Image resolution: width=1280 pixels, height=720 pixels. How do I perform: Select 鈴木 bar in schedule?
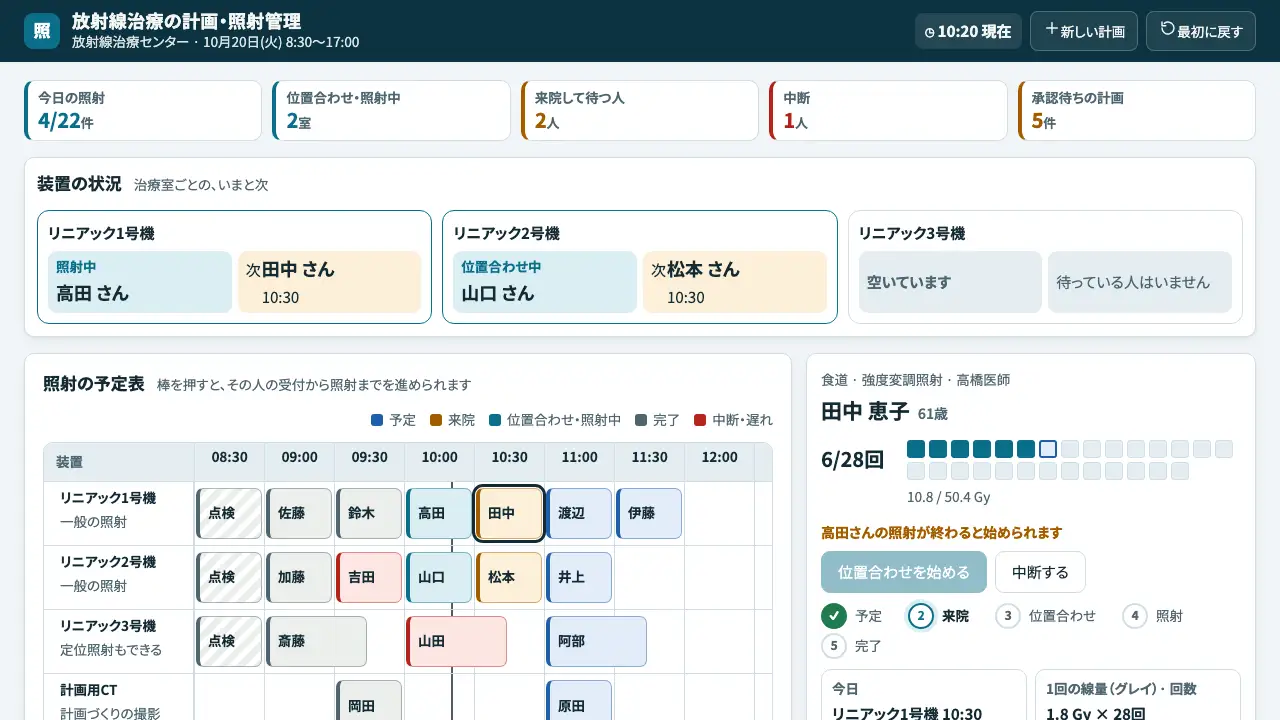point(369,513)
